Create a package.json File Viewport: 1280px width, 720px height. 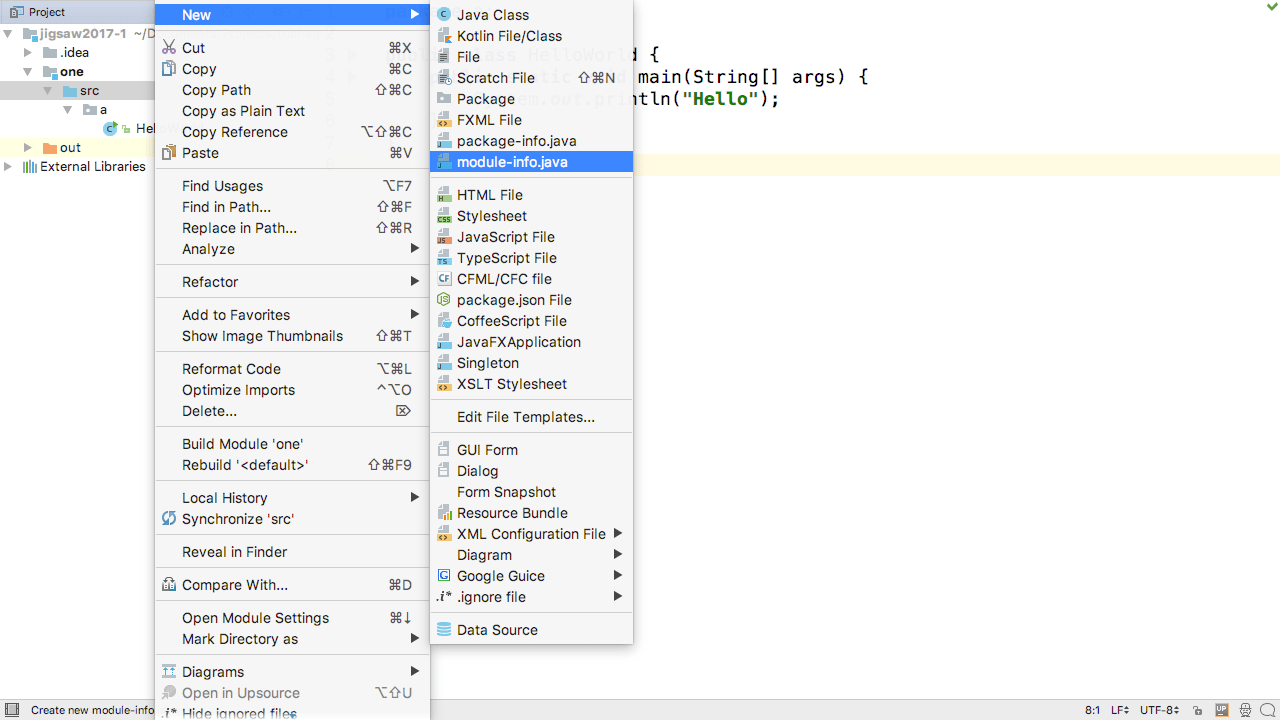(513, 299)
